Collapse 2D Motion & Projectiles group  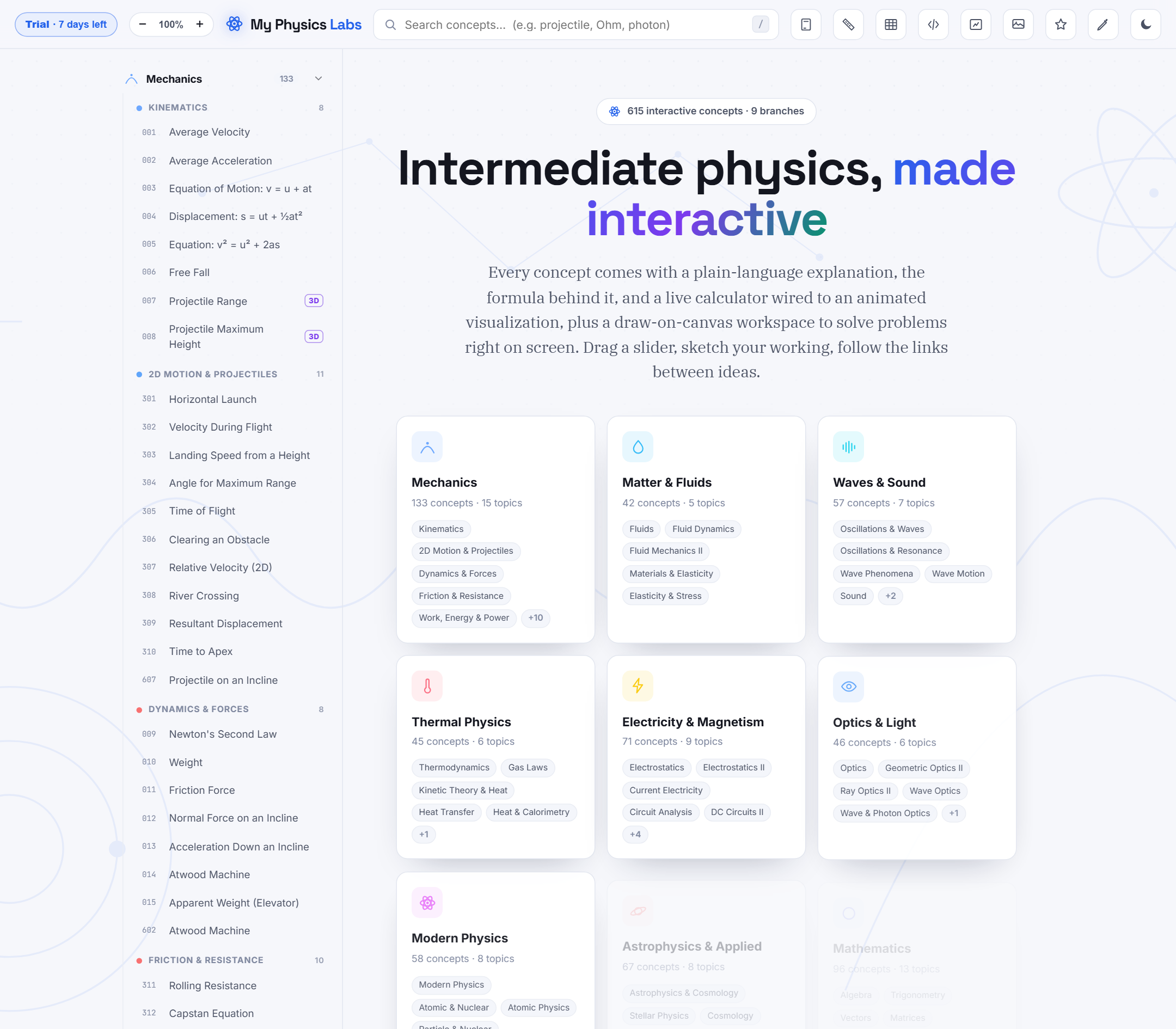click(x=230, y=375)
